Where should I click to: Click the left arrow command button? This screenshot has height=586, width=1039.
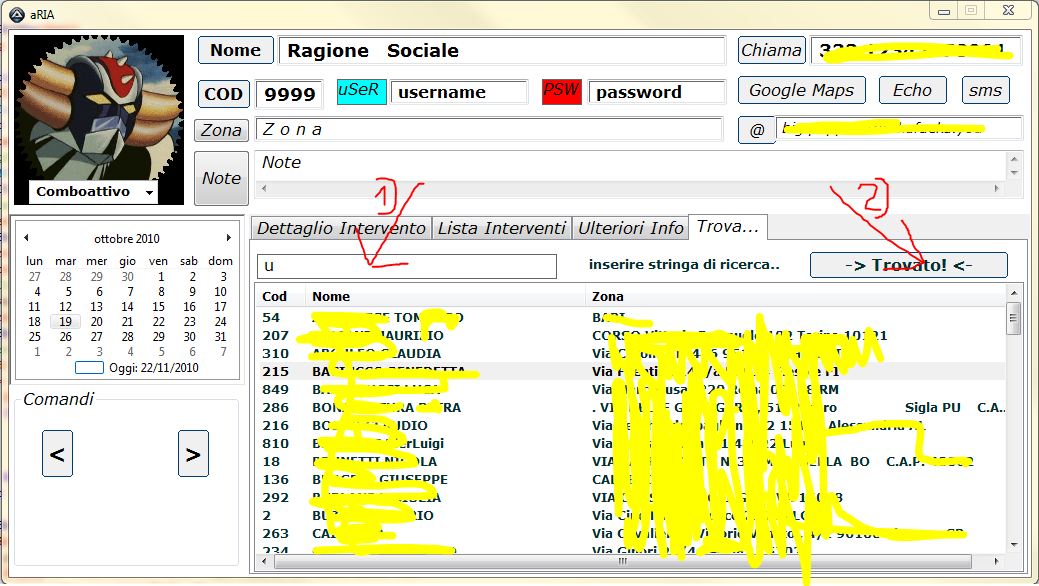point(57,454)
